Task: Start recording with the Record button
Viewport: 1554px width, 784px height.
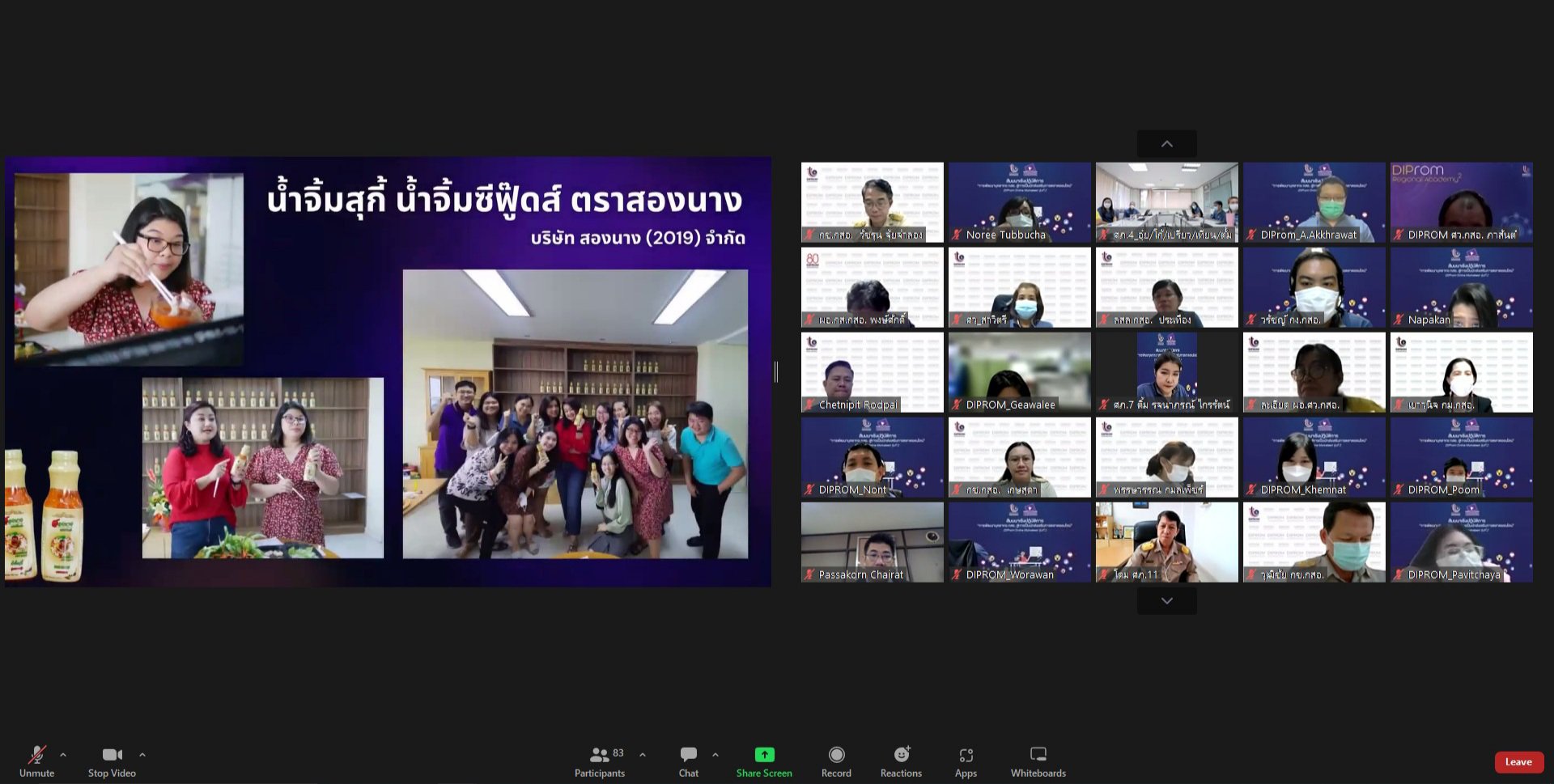Action: (836, 761)
